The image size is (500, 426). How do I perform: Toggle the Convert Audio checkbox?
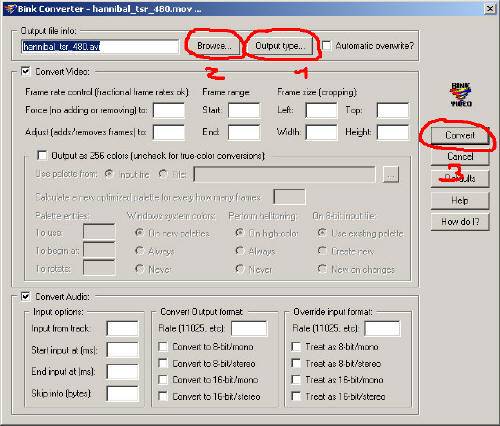(25, 296)
